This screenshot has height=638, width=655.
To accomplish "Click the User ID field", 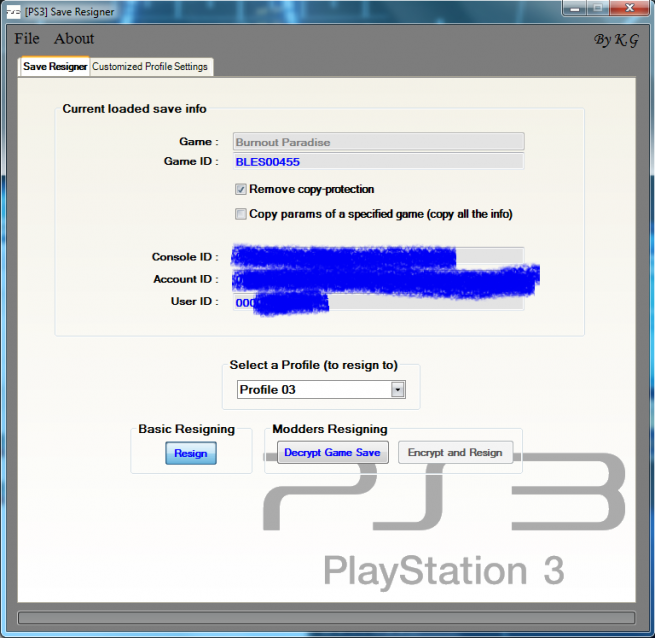I will point(378,302).
